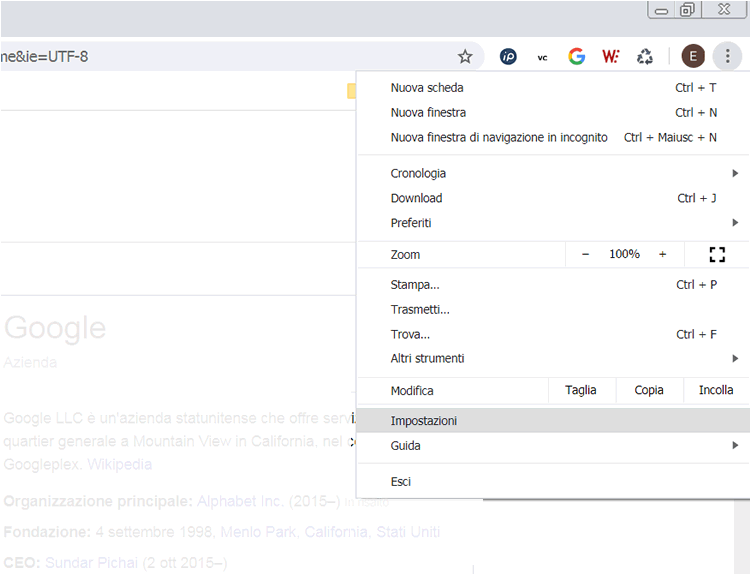Close the Chrome three-dot menu button
750x574 pixels.
pos(727,56)
